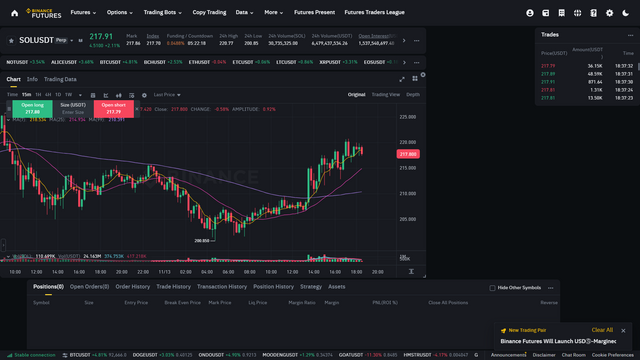Go to Copy Trading

[209, 13]
